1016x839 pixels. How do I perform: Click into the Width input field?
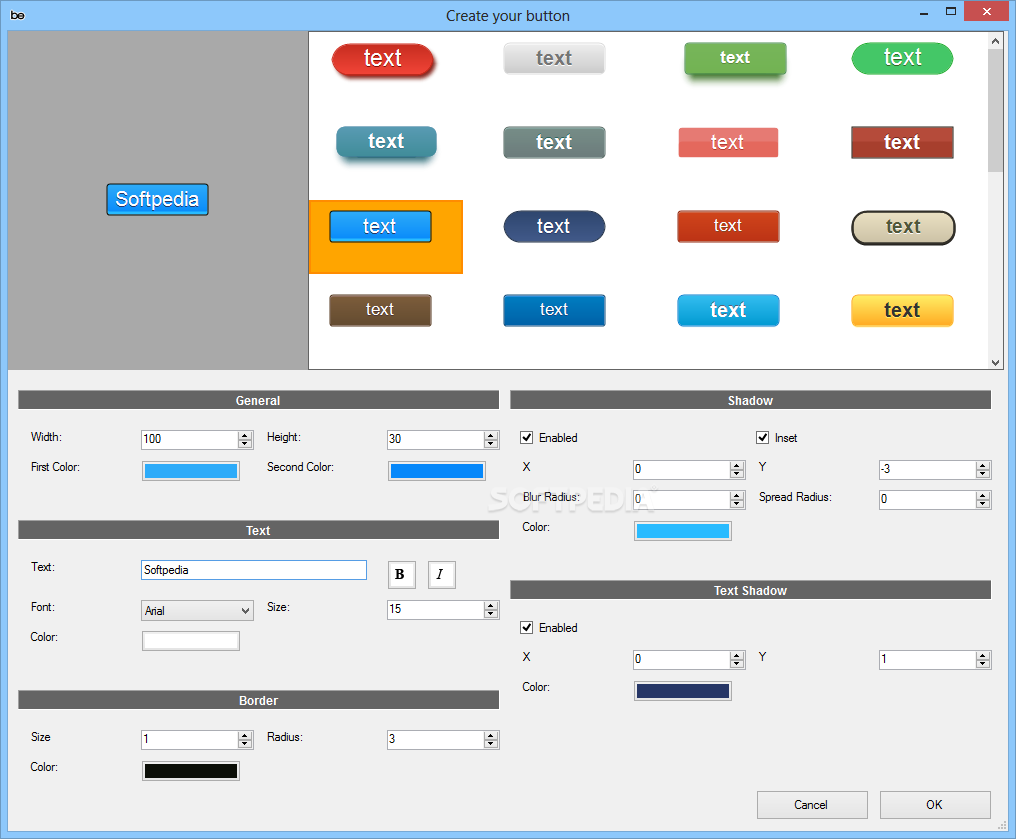coord(189,439)
